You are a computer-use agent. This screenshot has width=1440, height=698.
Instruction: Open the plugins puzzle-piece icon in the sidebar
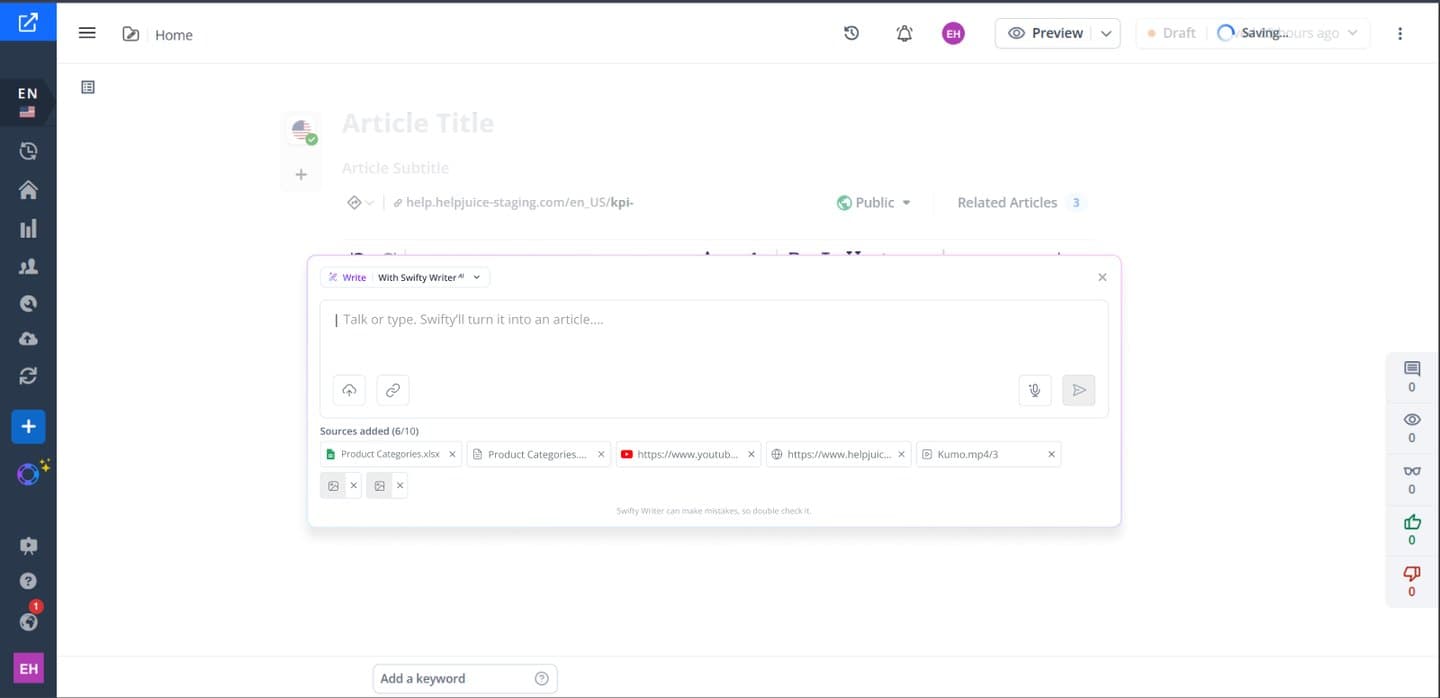(28, 545)
